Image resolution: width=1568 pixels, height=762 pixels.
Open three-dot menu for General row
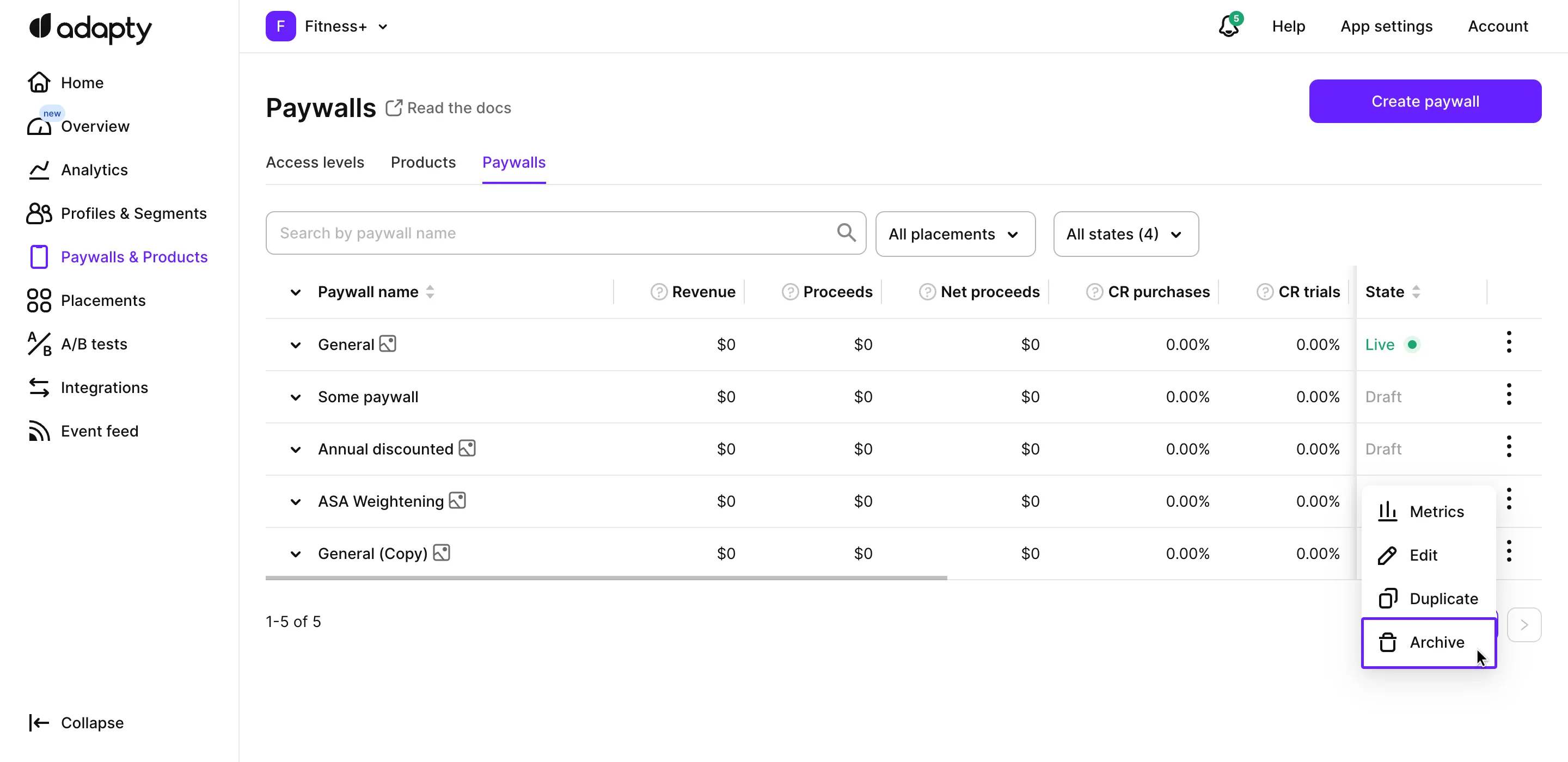(1508, 343)
